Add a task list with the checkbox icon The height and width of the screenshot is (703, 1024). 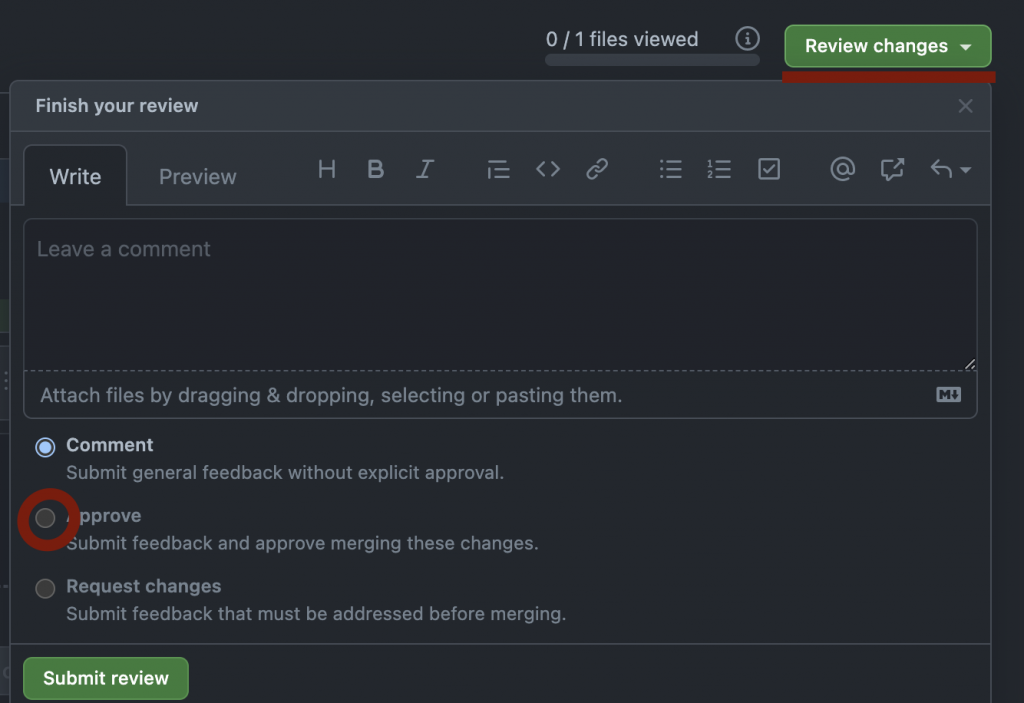(769, 169)
